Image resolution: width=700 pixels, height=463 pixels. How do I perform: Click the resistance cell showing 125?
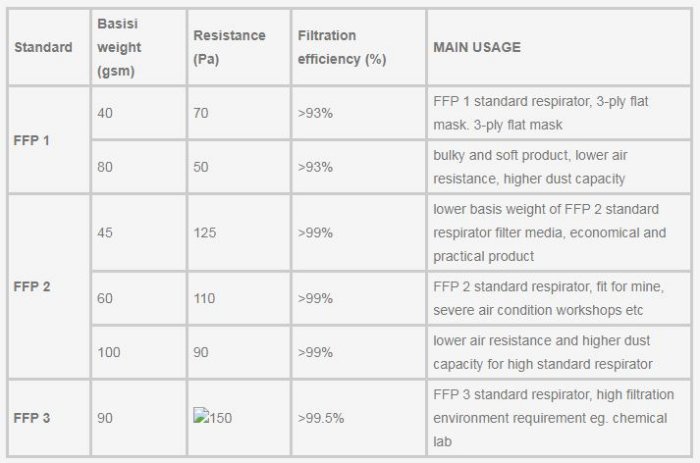205,232
